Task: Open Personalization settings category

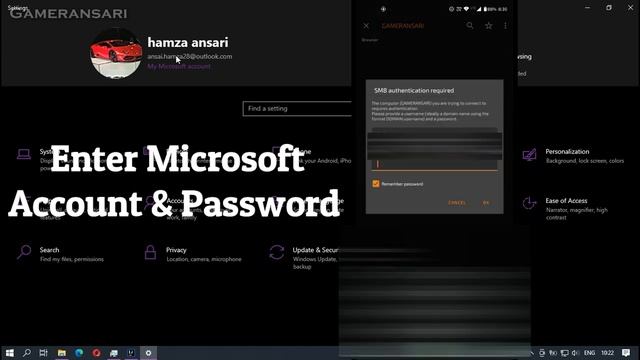Action: coord(573,156)
